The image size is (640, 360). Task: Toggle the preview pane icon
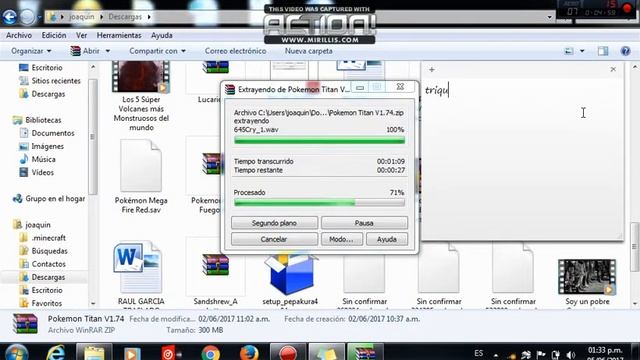[x=603, y=51]
